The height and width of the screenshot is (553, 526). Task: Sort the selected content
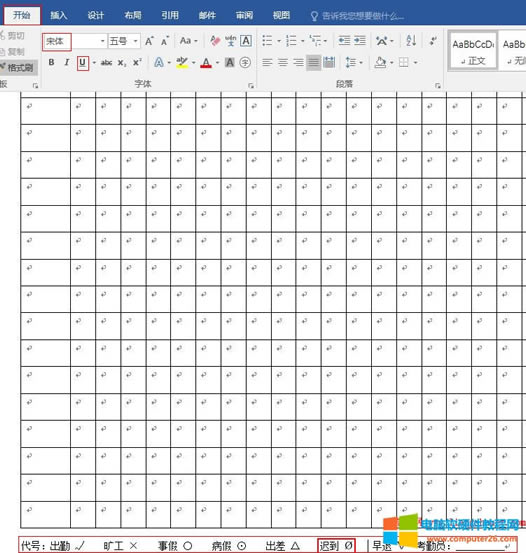[411, 41]
